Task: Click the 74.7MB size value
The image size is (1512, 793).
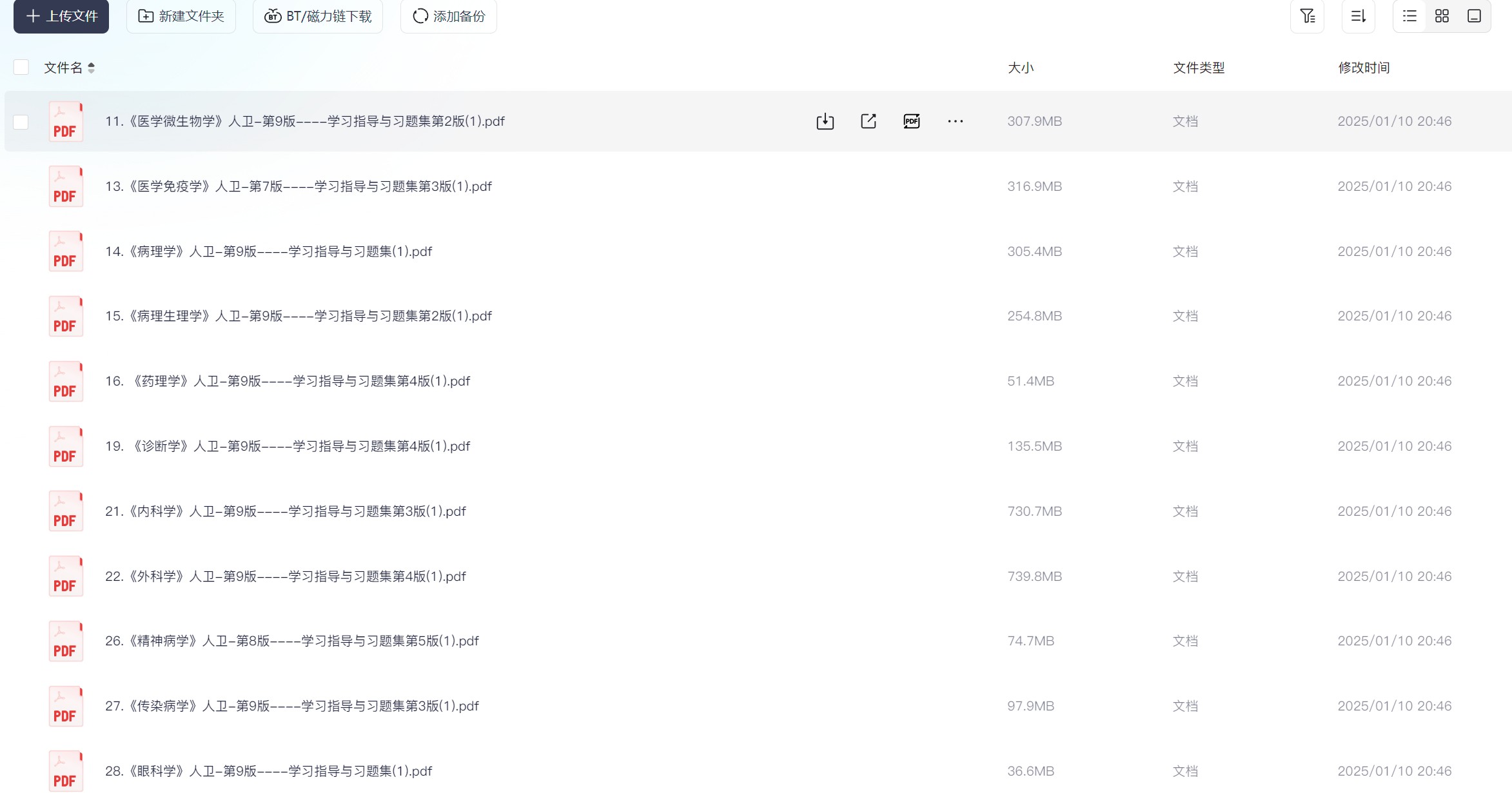Action: pyautogui.click(x=1030, y=641)
